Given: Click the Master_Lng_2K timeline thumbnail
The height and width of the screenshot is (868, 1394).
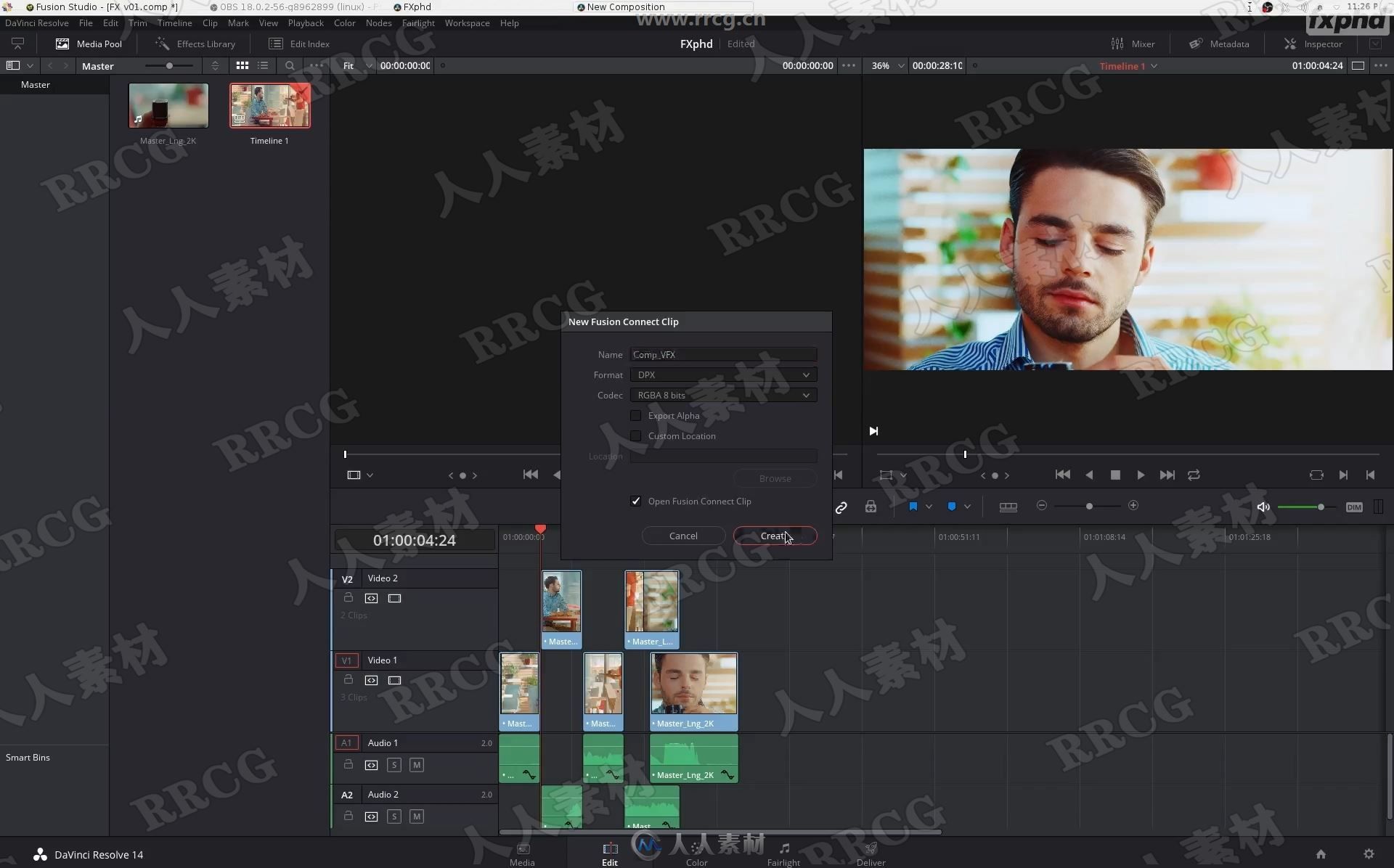Looking at the screenshot, I should 168,105.
